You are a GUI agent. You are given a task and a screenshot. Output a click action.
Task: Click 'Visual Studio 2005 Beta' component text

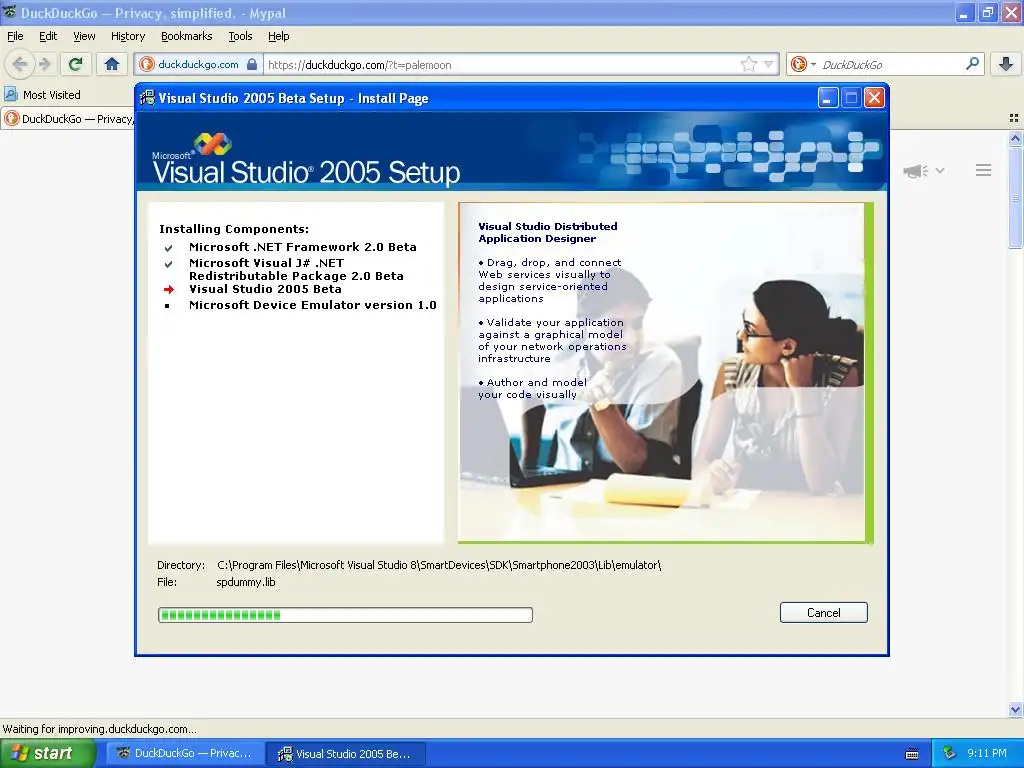coord(265,289)
